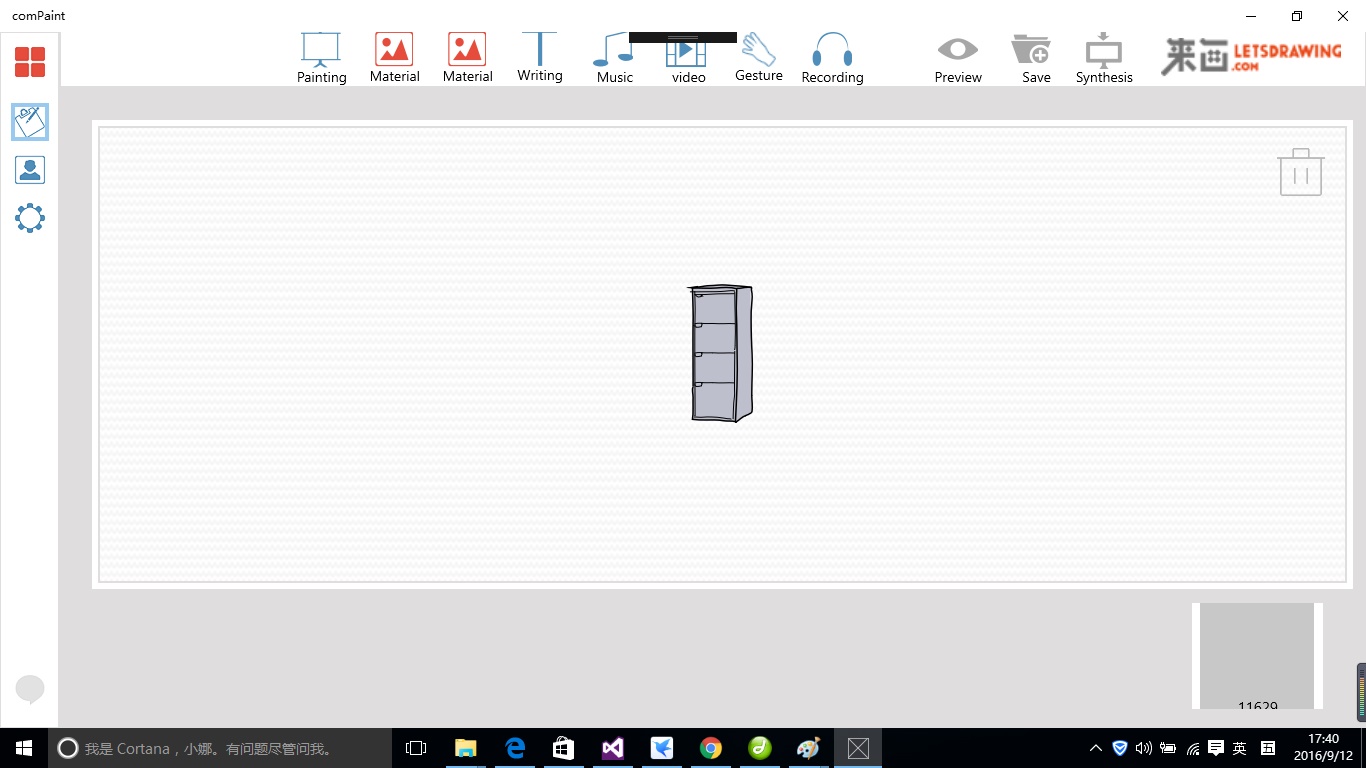This screenshot has width=1366, height=768.
Task: Select the Painting tool
Action: (x=321, y=55)
